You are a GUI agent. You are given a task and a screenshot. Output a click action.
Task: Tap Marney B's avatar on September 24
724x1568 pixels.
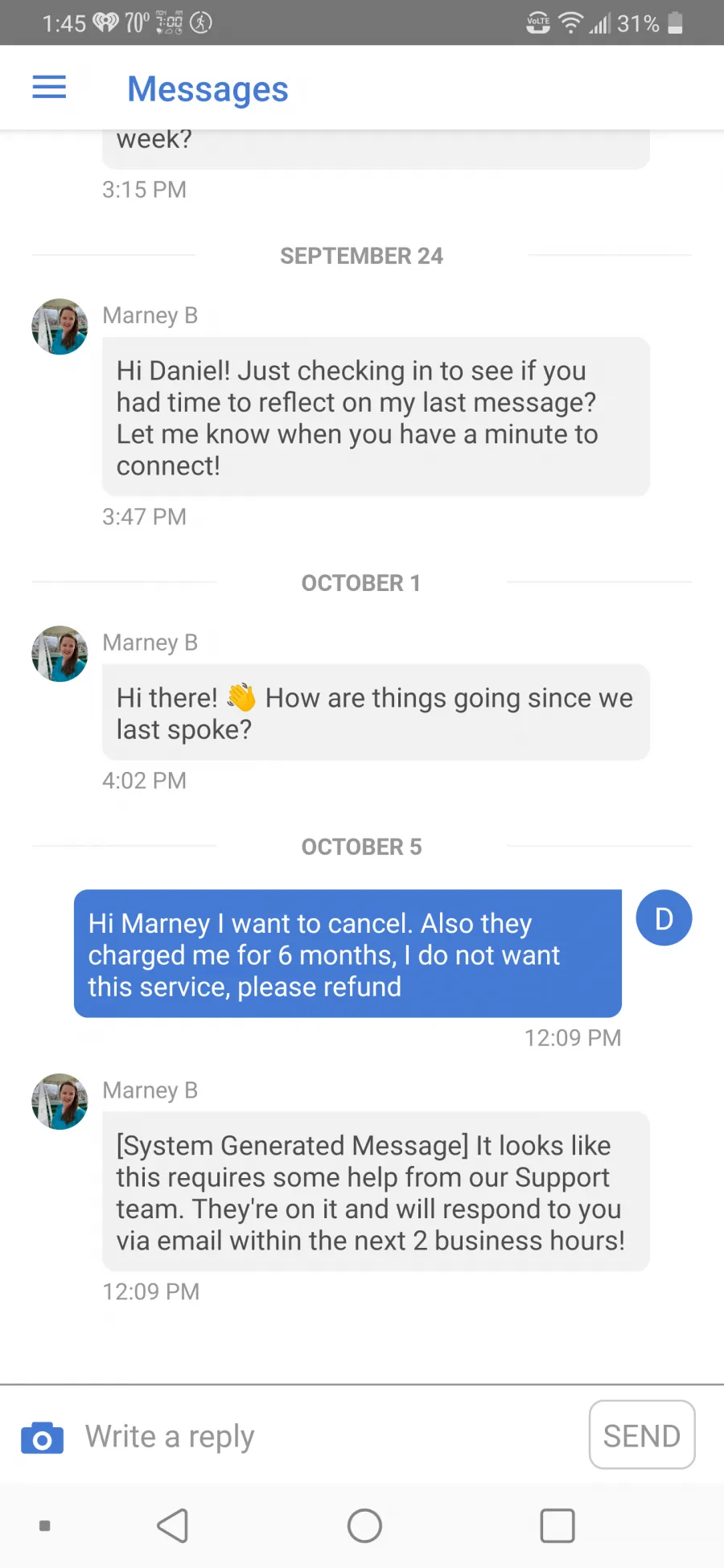pyautogui.click(x=60, y=326)
